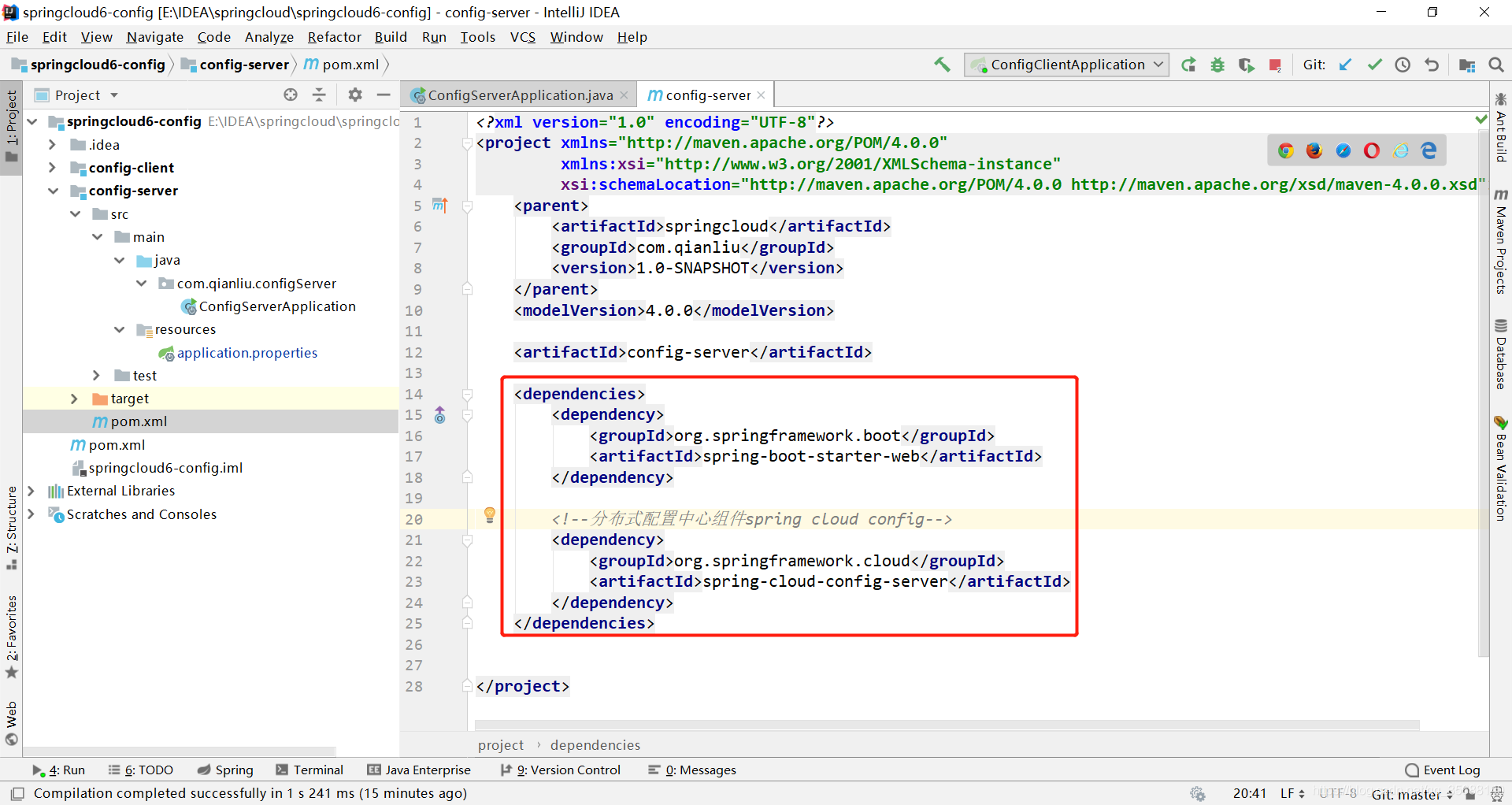Click the dependencies breadcrumb

[x=595, y=745]
